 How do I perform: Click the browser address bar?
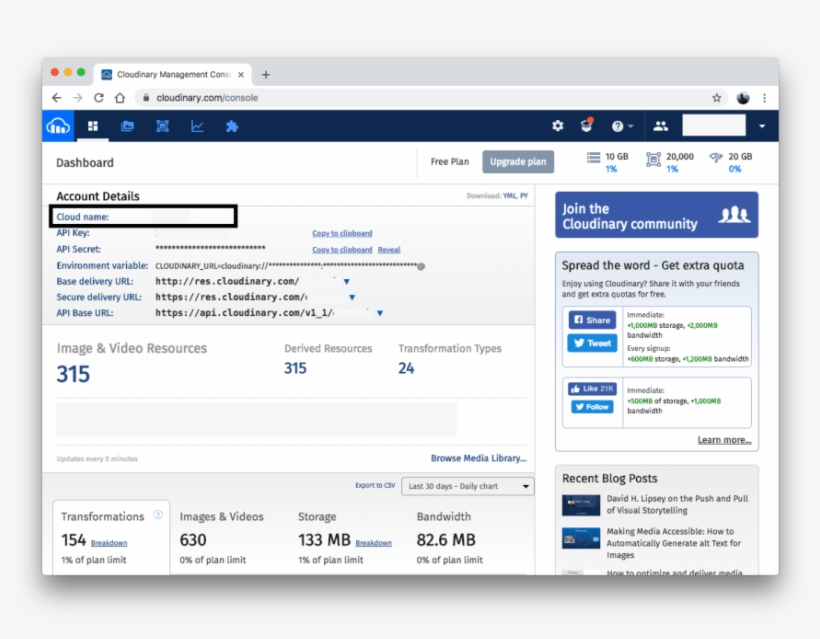pyautogui.click(x=420, y=98)
